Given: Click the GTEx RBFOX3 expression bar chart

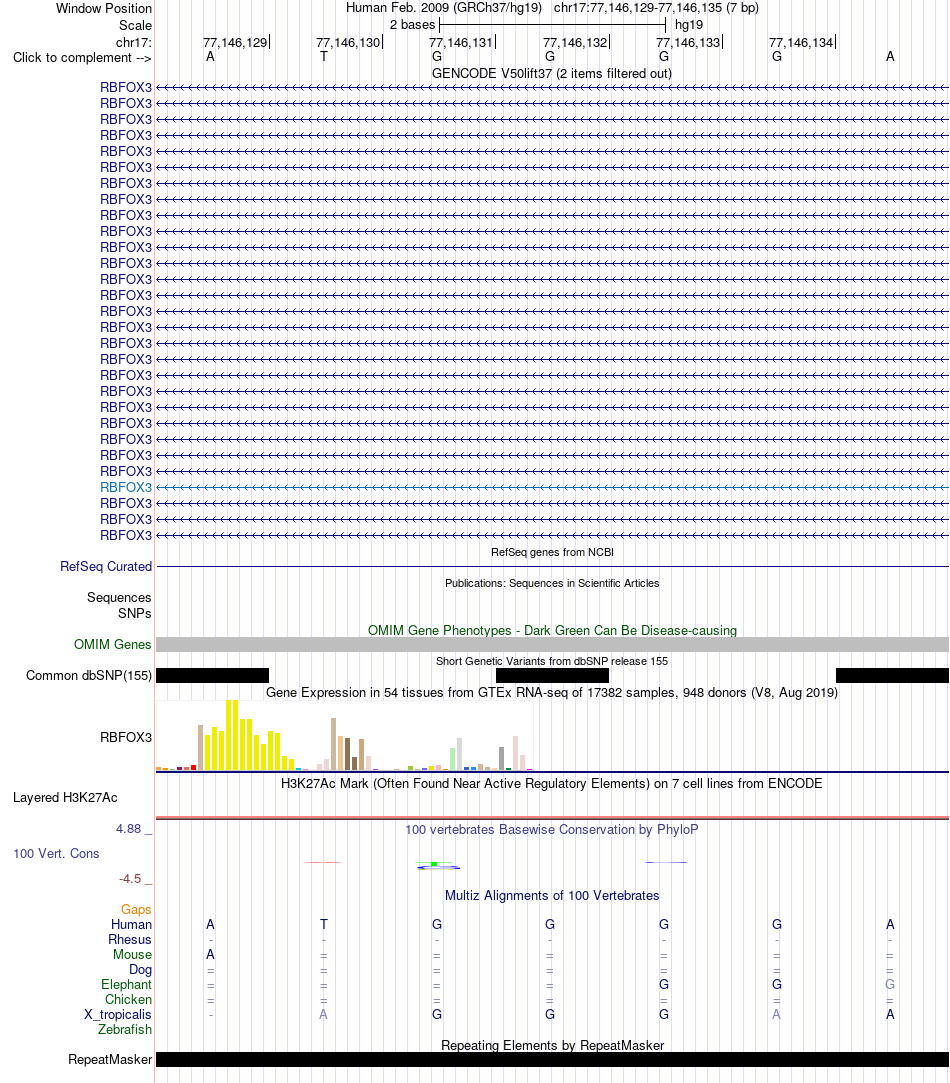Looking at the screenshot, I should [345, 736].
